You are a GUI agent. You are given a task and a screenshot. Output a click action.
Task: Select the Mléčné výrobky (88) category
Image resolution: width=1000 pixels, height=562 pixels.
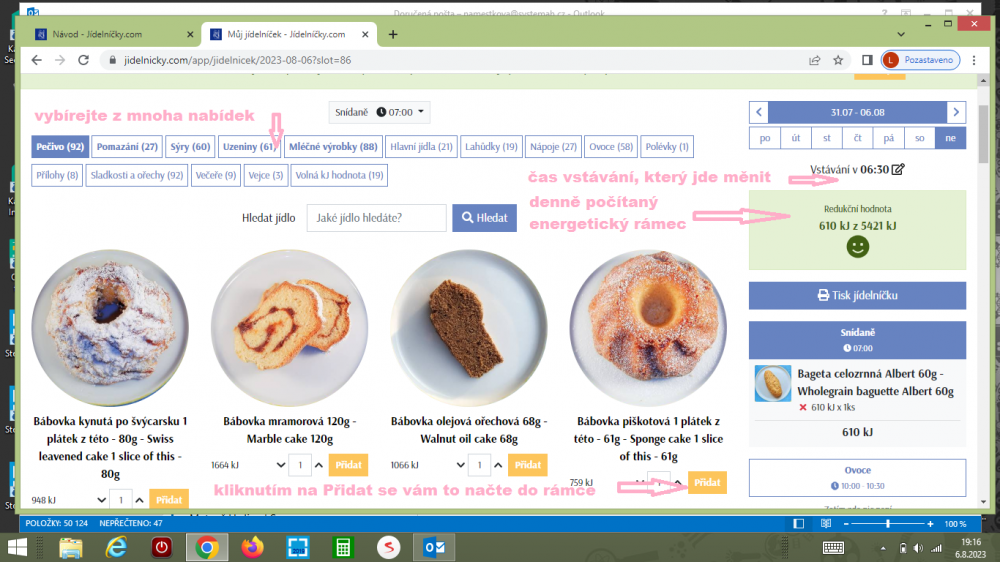click(x=333, y=147)
